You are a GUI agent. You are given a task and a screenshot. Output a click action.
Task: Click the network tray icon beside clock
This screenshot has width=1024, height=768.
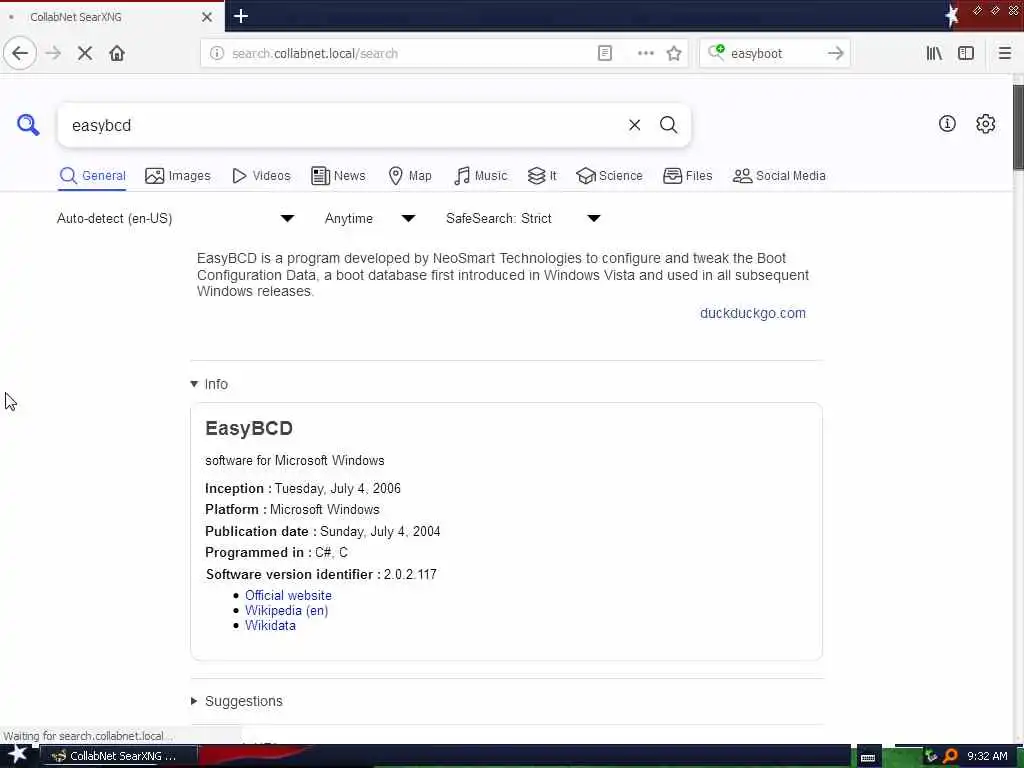(931, 756)
